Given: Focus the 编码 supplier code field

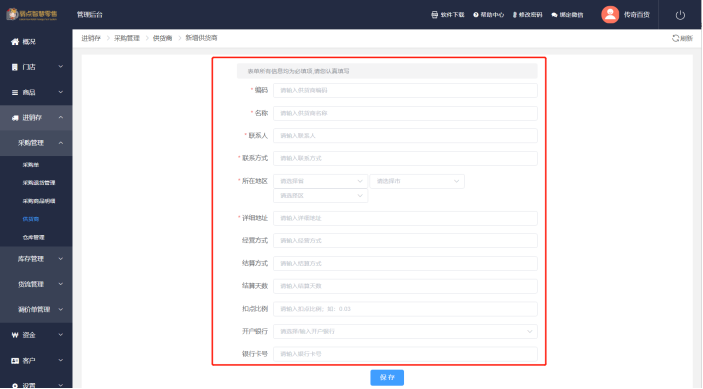Looking at the screenshot, I should (x=405, y=91).
